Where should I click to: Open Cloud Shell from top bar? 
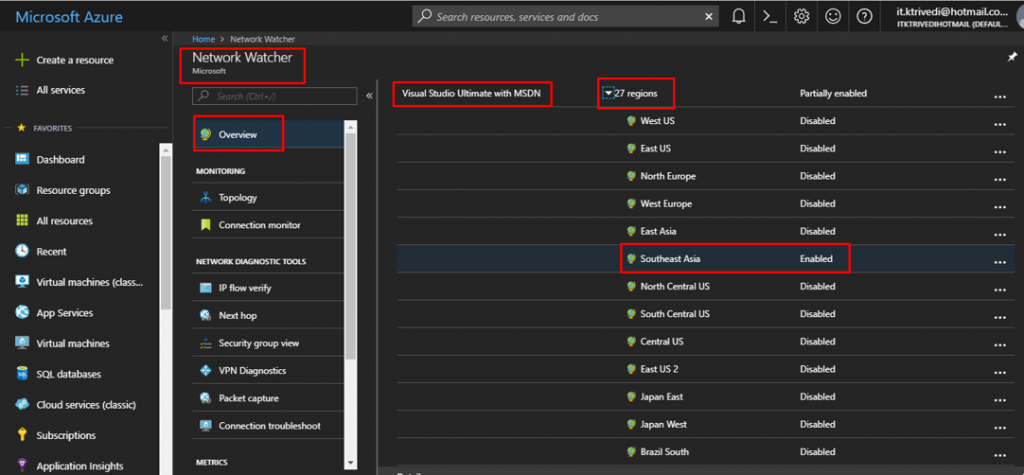point(770,16)
